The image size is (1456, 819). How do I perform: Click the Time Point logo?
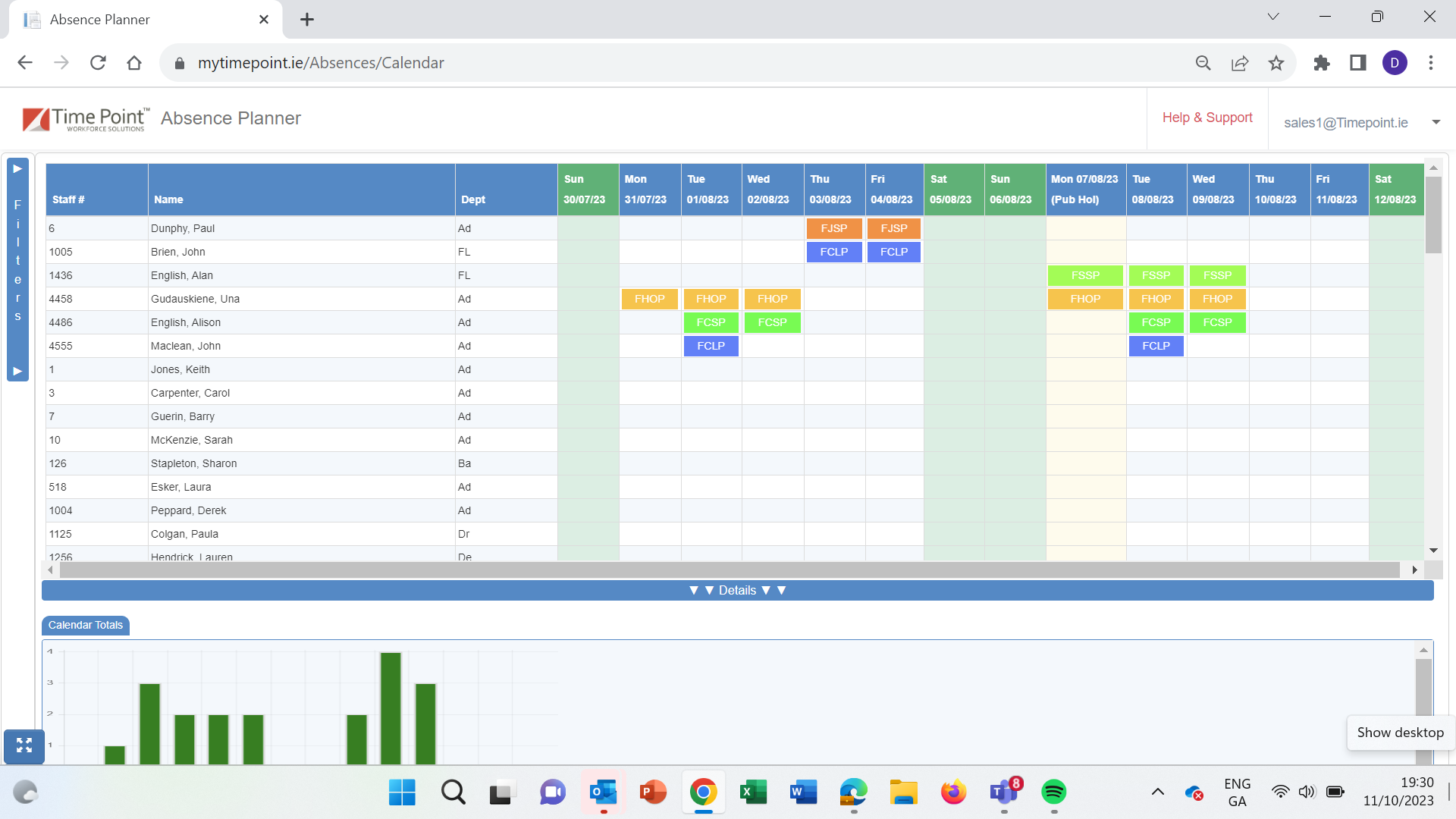[86, 119]
